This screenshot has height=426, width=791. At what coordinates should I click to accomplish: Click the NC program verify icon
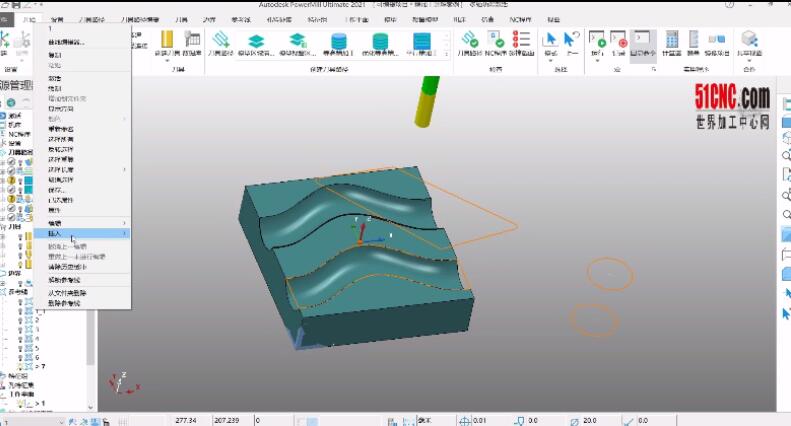[x=495, y=40]
